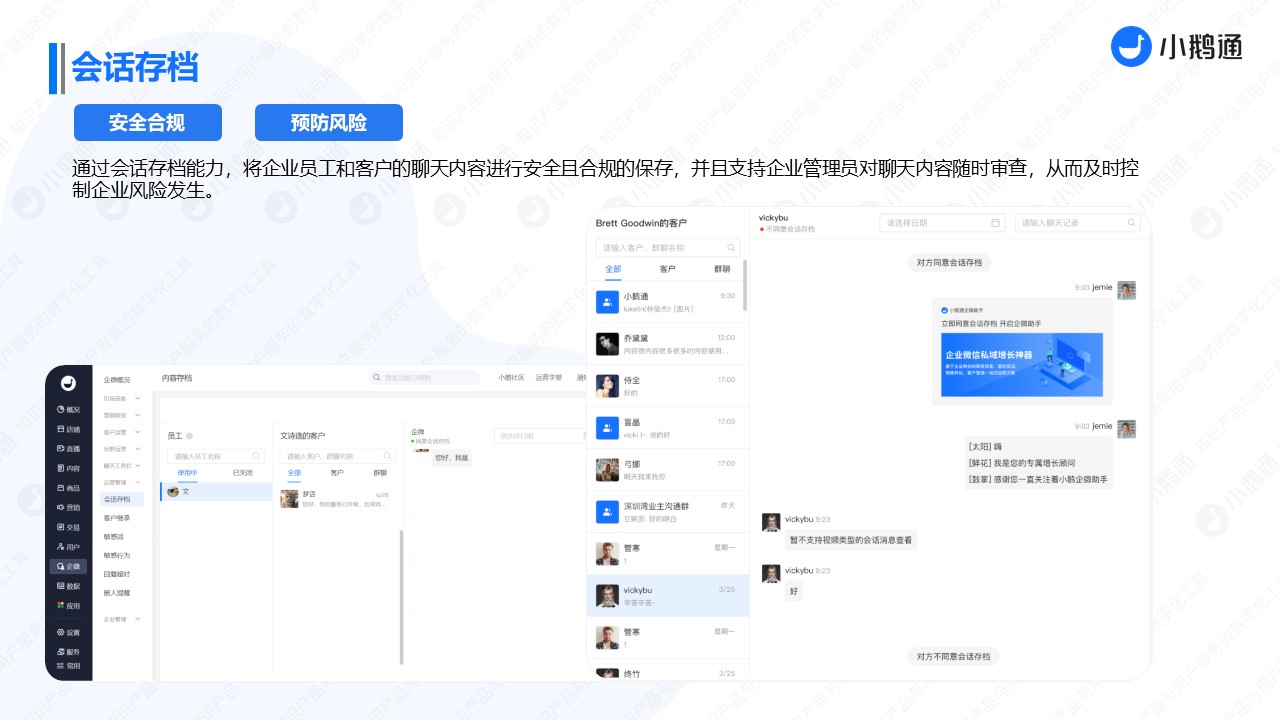Click the scrollbar in Brett Goodwin customer list
The image size is (1280, 720).
(x=745, y=285)
